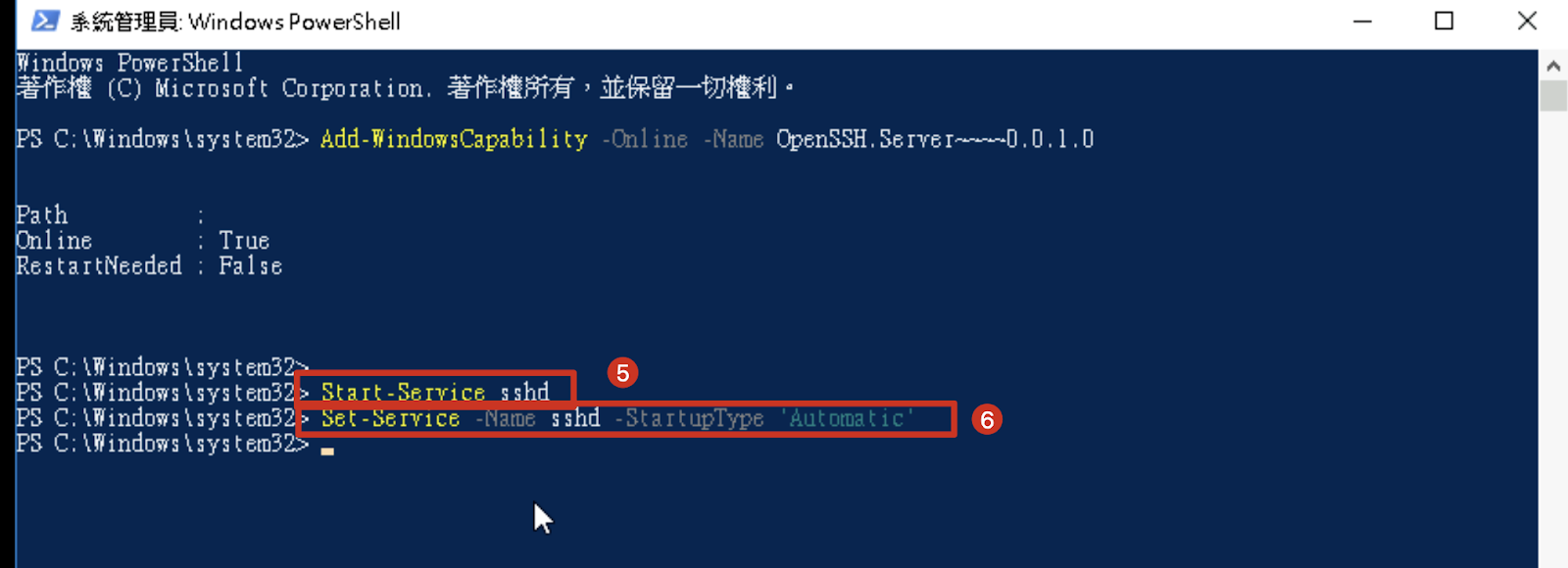Click the window title text '系統管理員: Windows PowerShell'

click(x=235, y=22)
